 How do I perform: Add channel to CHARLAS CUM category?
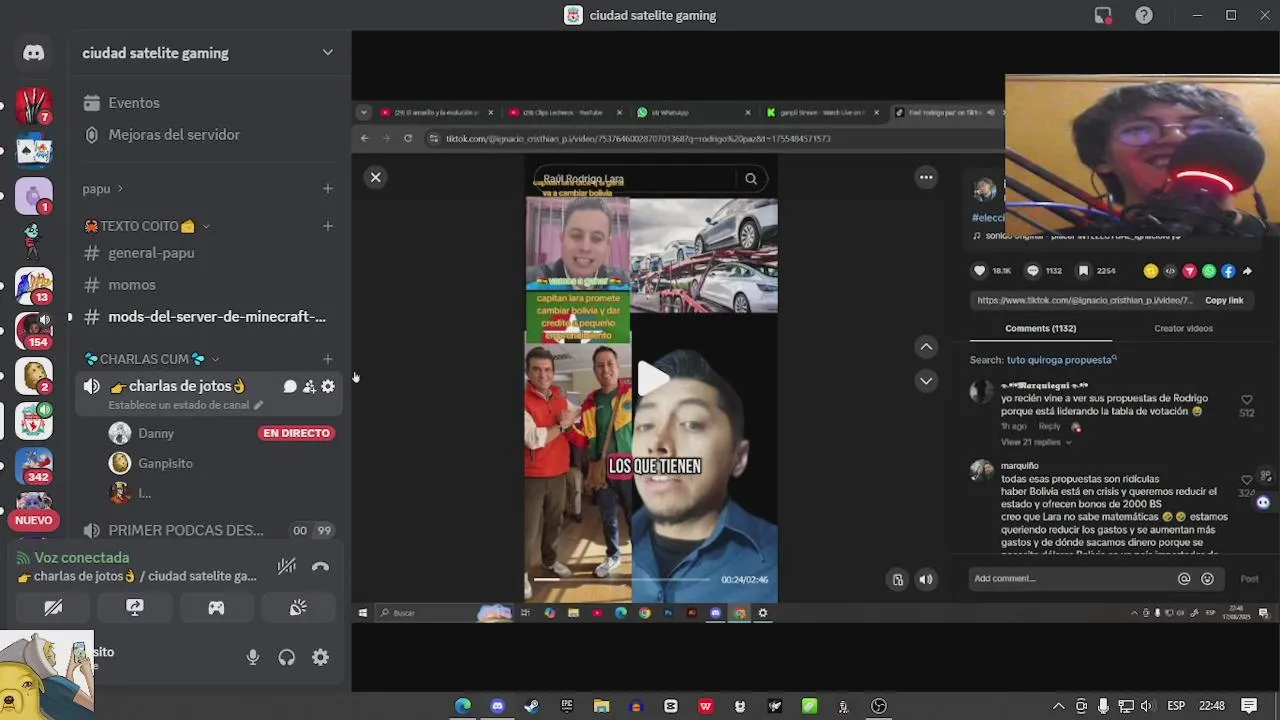[327, 359]
